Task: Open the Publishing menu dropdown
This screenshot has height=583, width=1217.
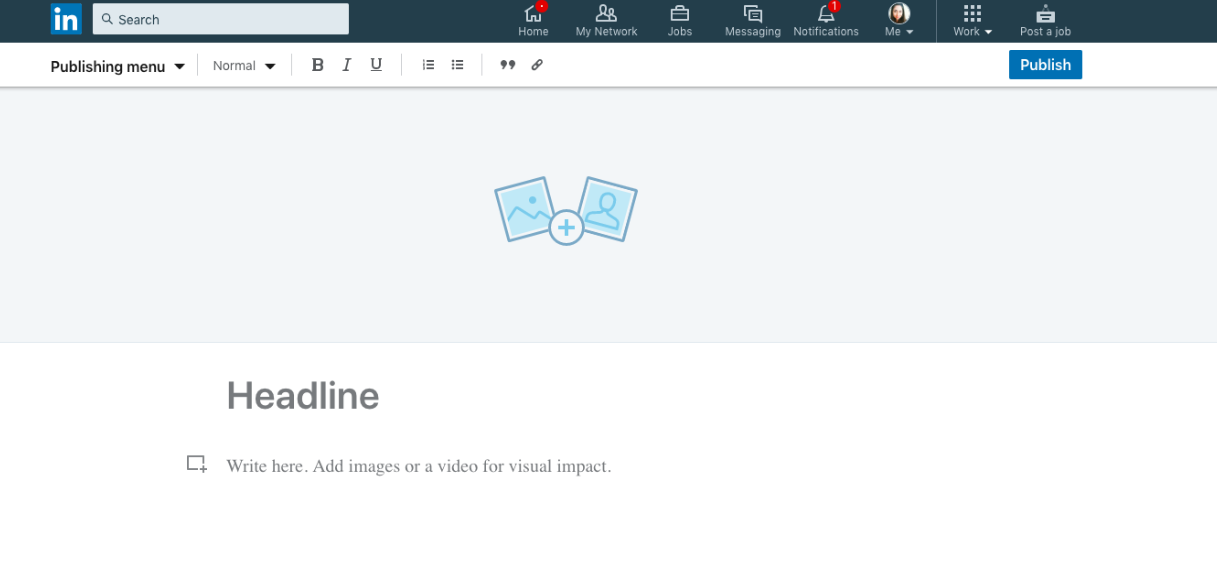Action: (118, 66)
